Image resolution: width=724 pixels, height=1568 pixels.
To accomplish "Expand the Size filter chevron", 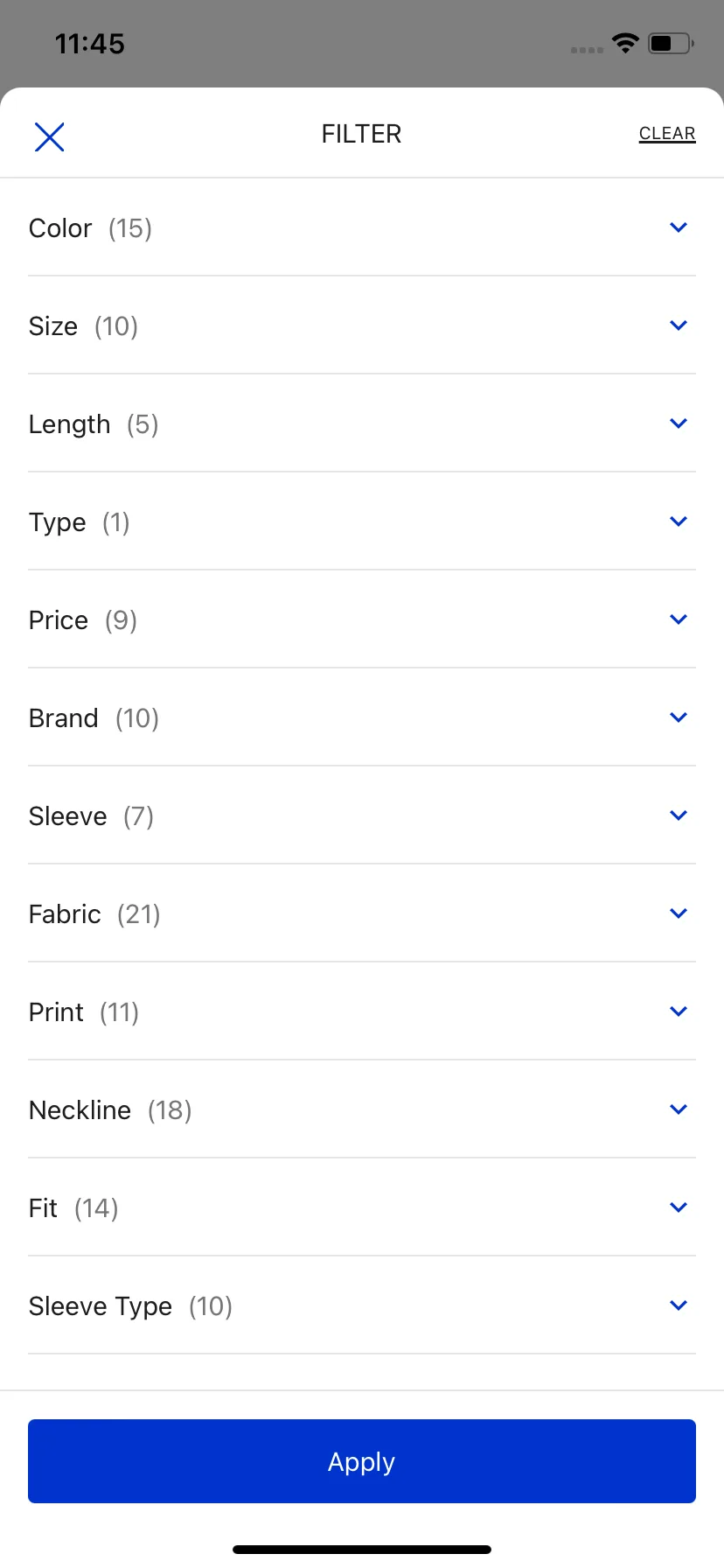I will click(679, 325).
